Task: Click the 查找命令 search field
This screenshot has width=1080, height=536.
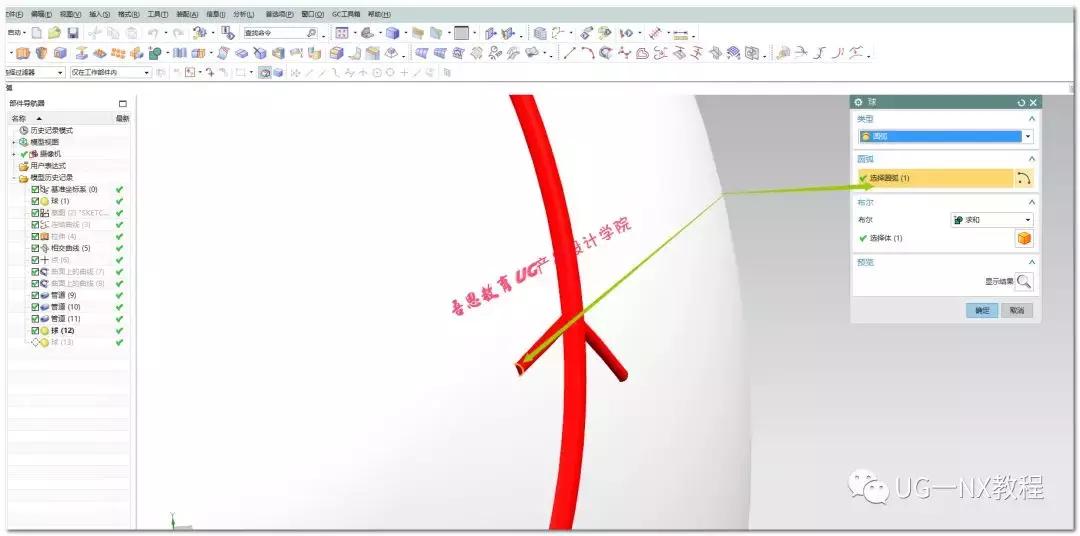Action: click(273, 33)
